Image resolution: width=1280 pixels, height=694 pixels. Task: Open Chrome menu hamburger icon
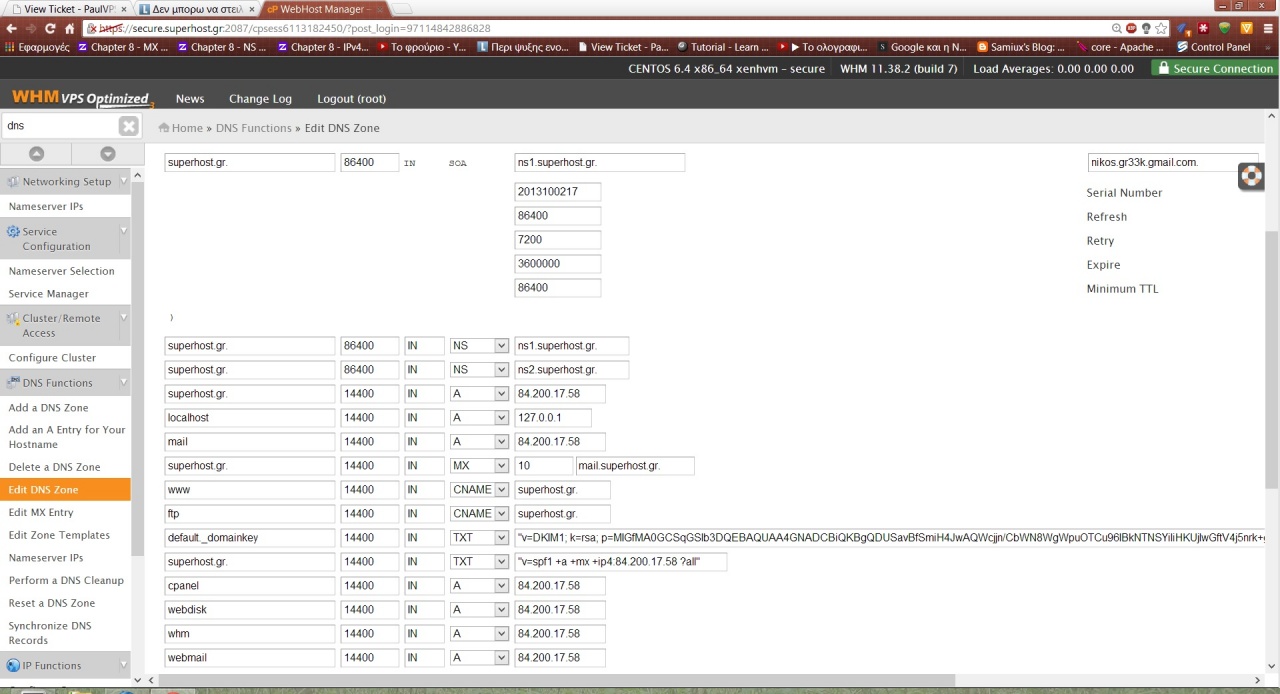(x=1268, y=29)
